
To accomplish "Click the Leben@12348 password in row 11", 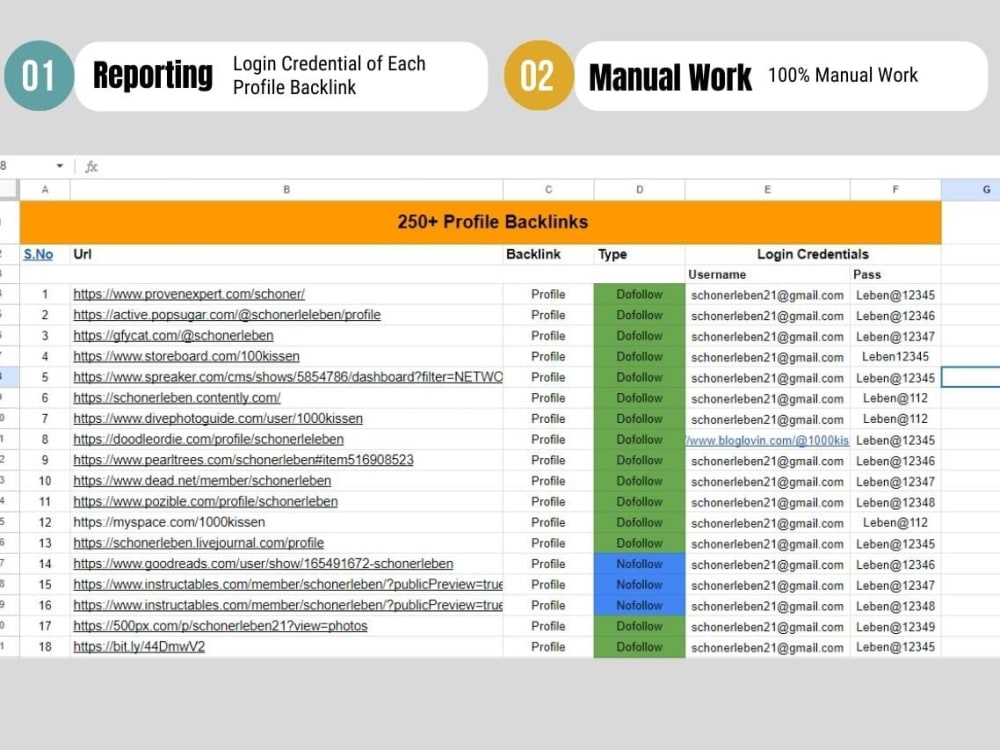I will click(x=895, y=503).
